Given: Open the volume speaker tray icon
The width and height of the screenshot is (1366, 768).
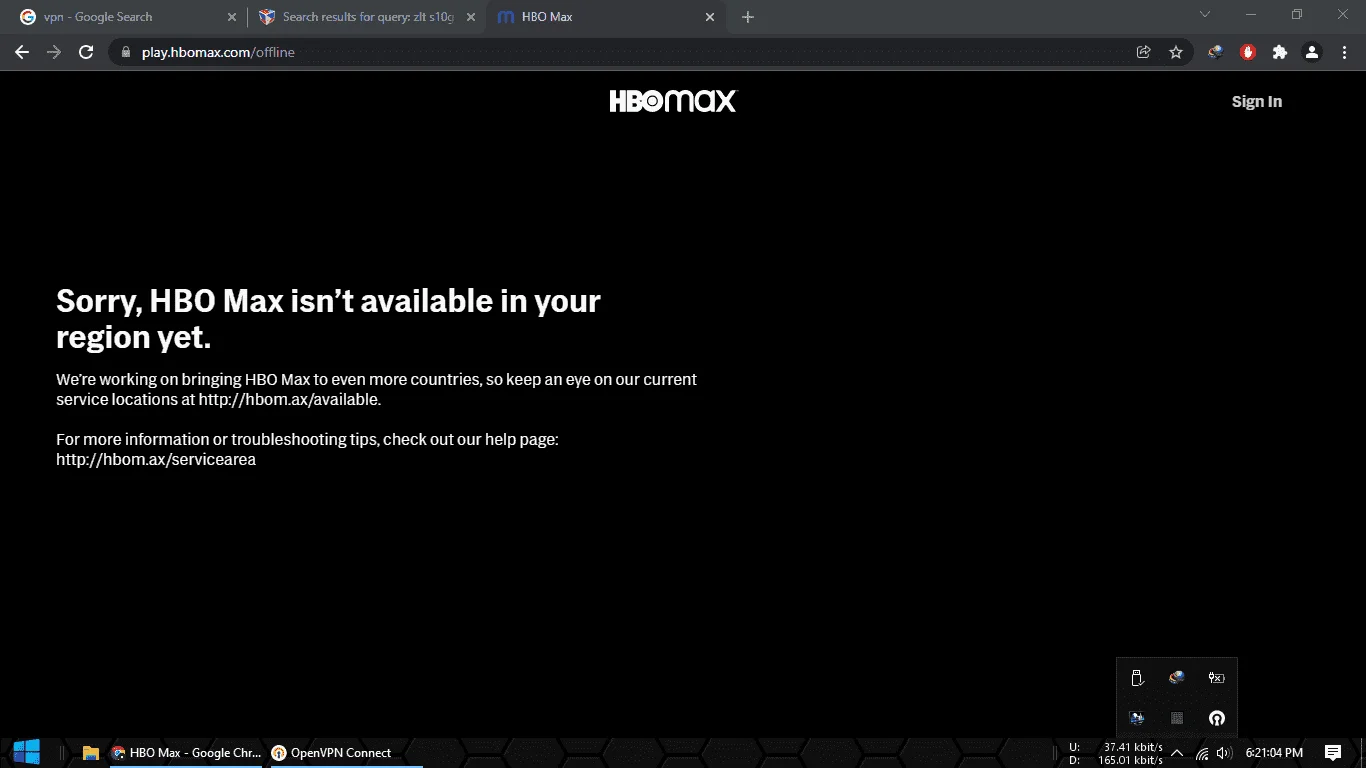Looking at the screenshot, I should [x=1224, y=753].
